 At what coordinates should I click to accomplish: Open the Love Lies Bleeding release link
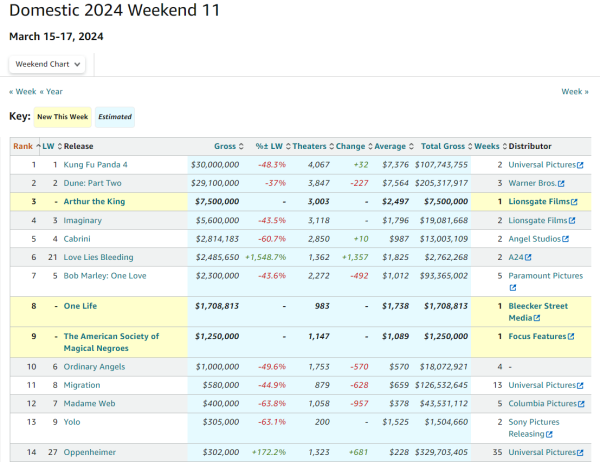[x=98, y=257]
